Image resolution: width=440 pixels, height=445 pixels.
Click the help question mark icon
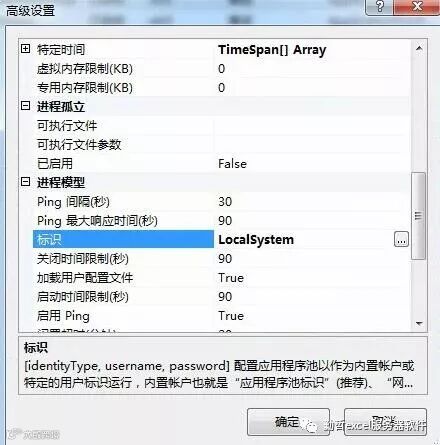380,7
